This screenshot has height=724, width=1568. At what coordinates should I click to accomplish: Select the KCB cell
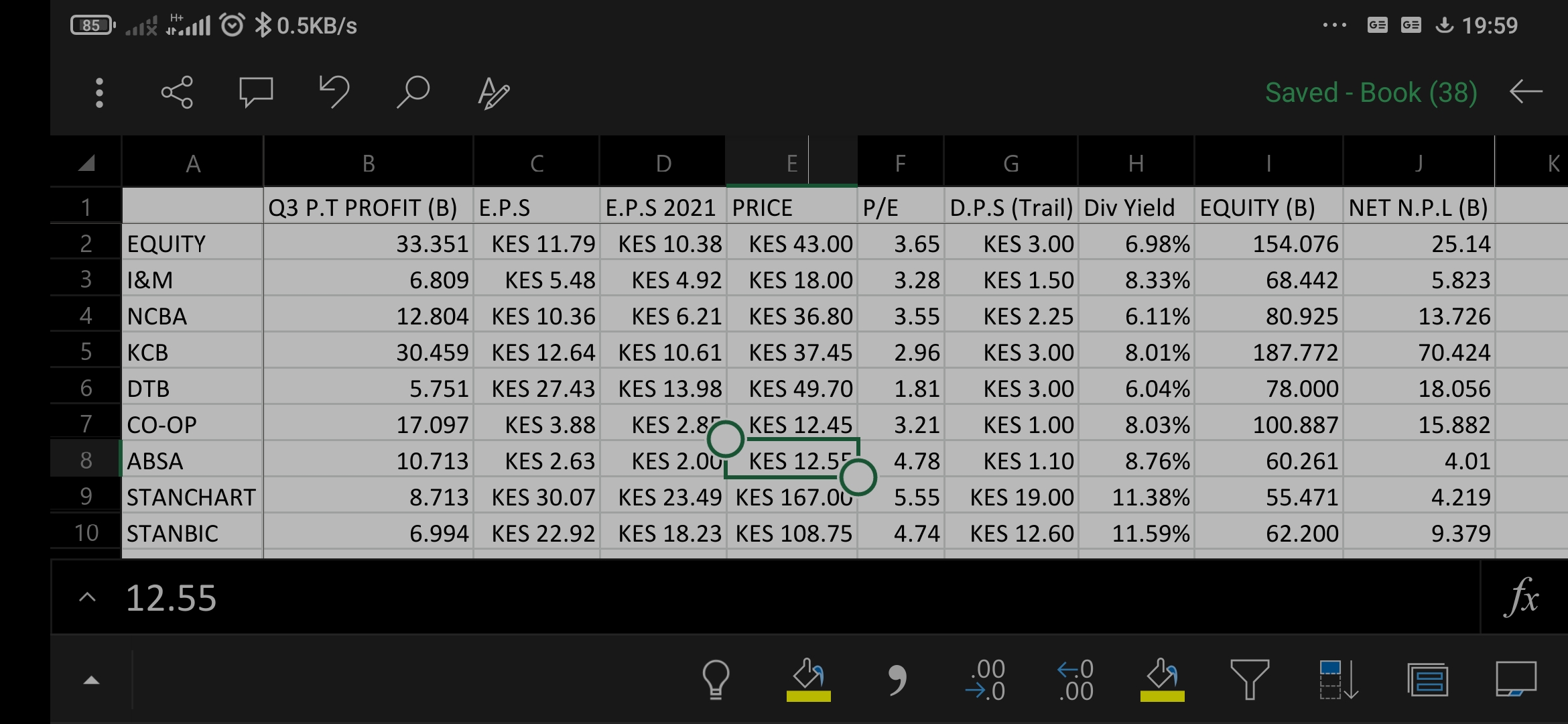[x=193, y=352]
